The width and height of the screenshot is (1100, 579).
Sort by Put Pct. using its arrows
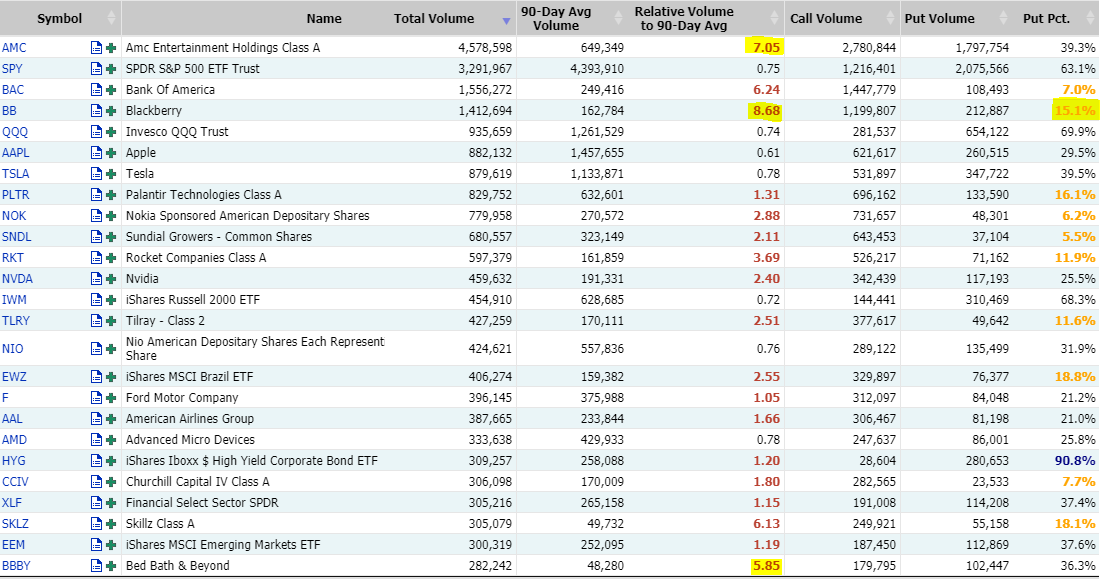pos(1089,19)
